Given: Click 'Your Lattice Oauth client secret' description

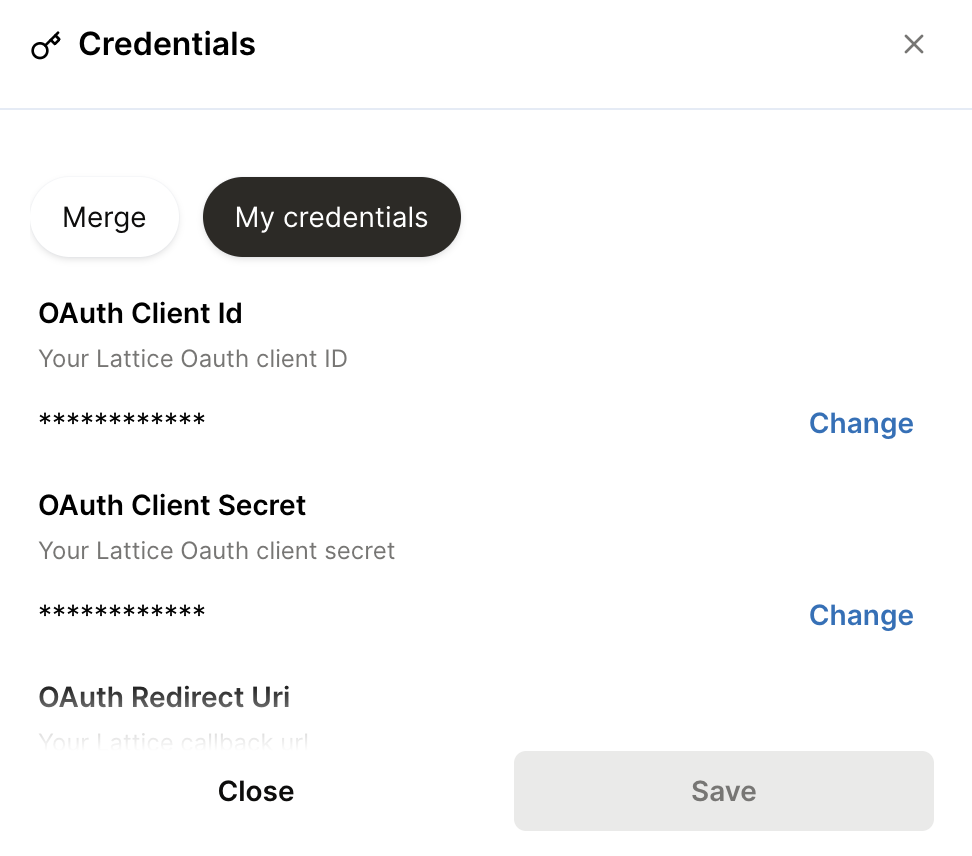Looking at the screenshot, I should coord(216,550).
